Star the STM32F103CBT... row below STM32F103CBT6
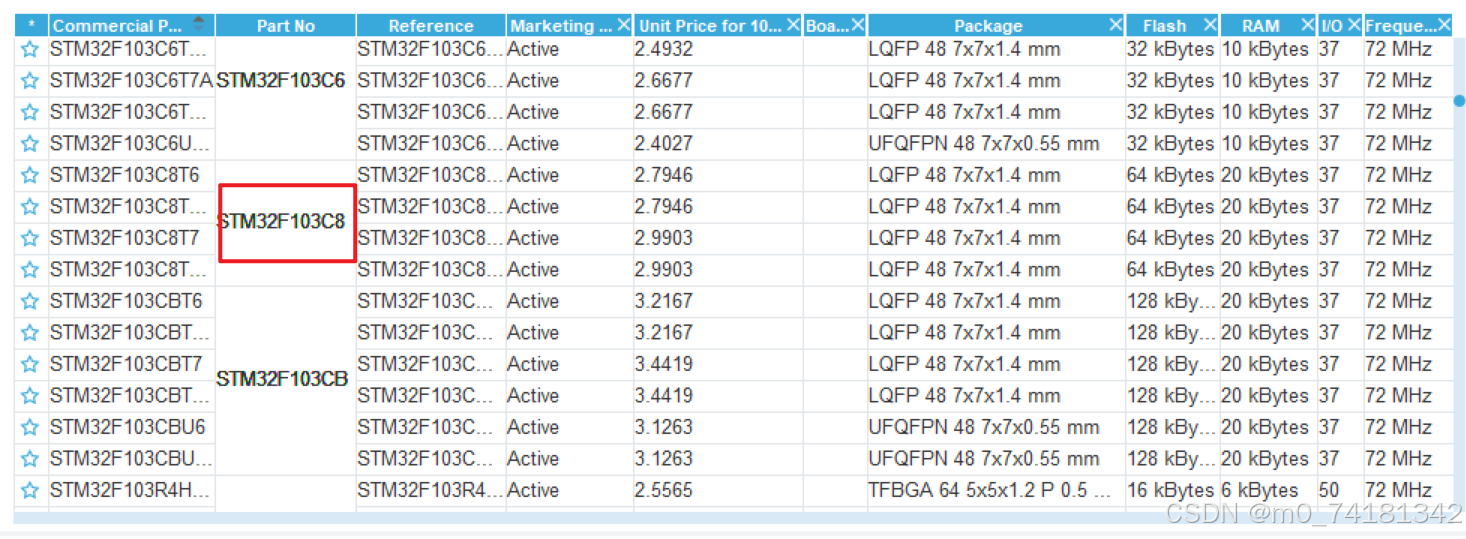 click(x=30, y=333)
